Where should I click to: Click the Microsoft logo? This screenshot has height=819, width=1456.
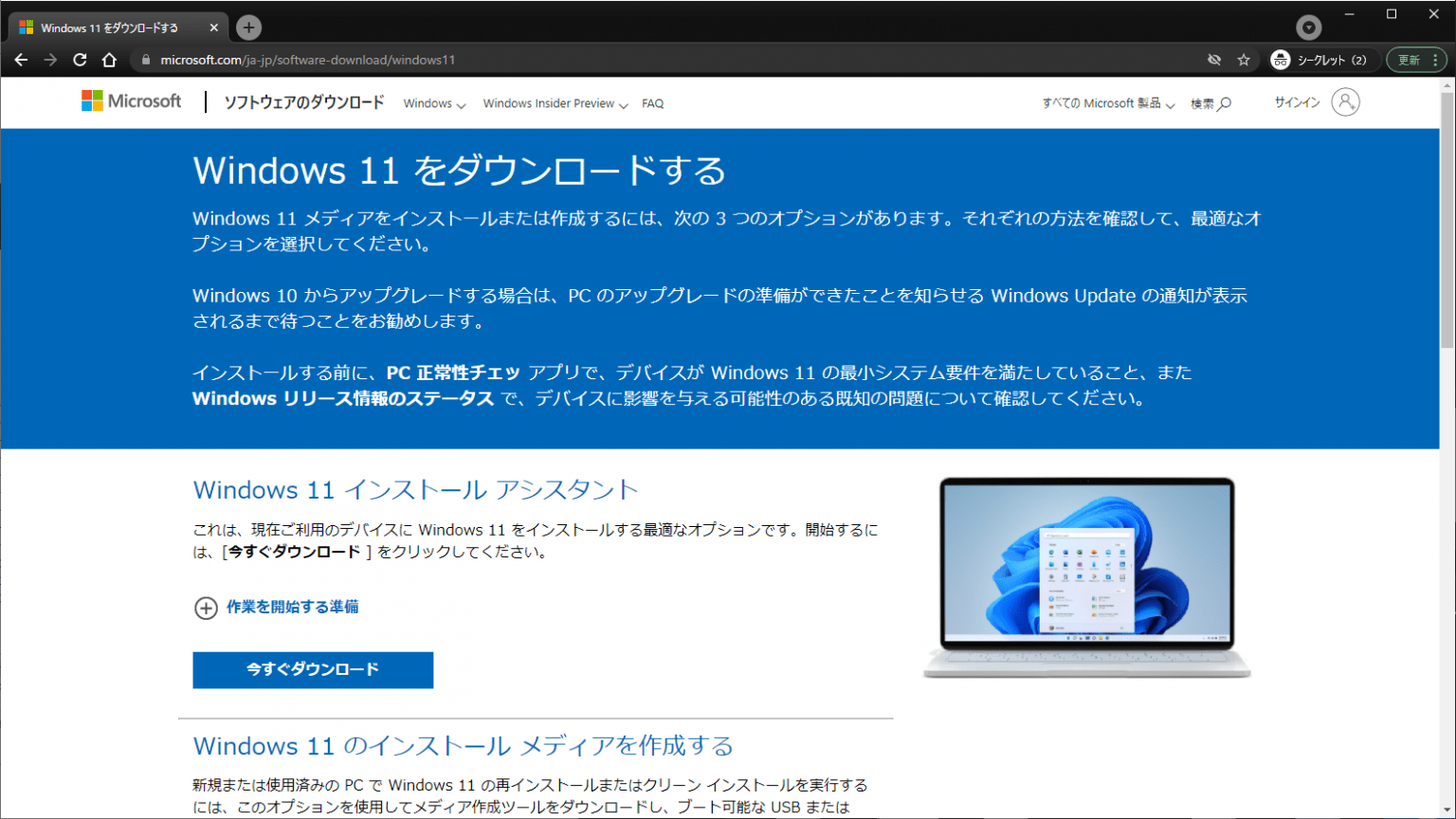point(131,101)
